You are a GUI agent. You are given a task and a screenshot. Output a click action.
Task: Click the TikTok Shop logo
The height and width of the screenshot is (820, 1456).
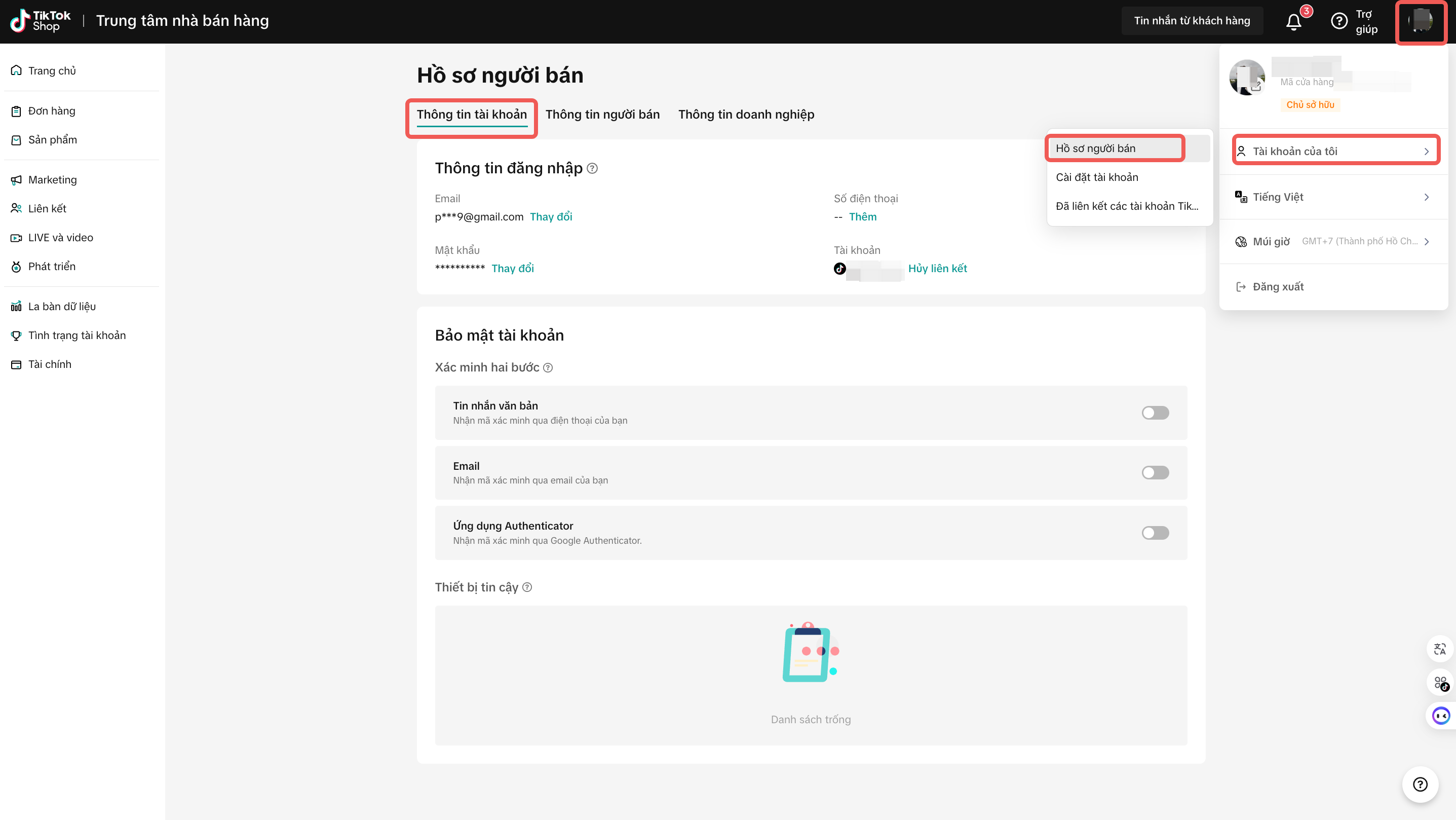[x=40, y=21]
